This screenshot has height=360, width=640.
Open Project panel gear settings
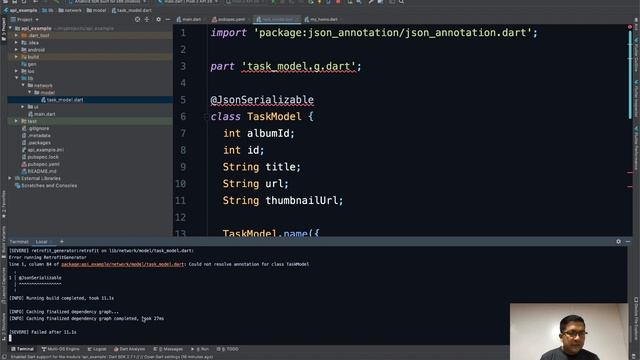pos(158,19)
